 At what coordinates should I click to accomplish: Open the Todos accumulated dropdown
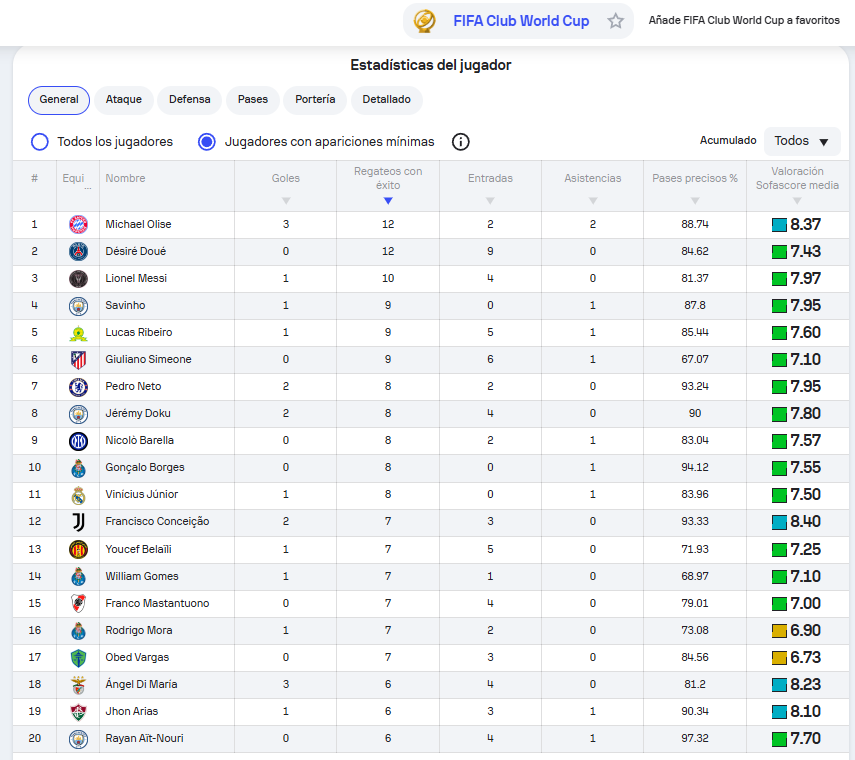[x=802, y=141]
